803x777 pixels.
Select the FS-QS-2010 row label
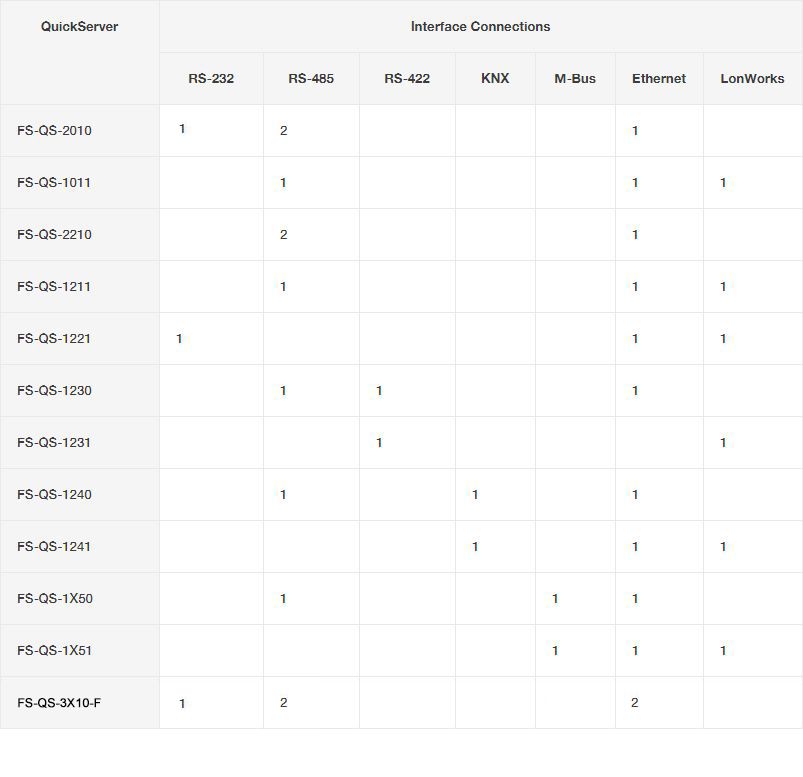[54, 131]
